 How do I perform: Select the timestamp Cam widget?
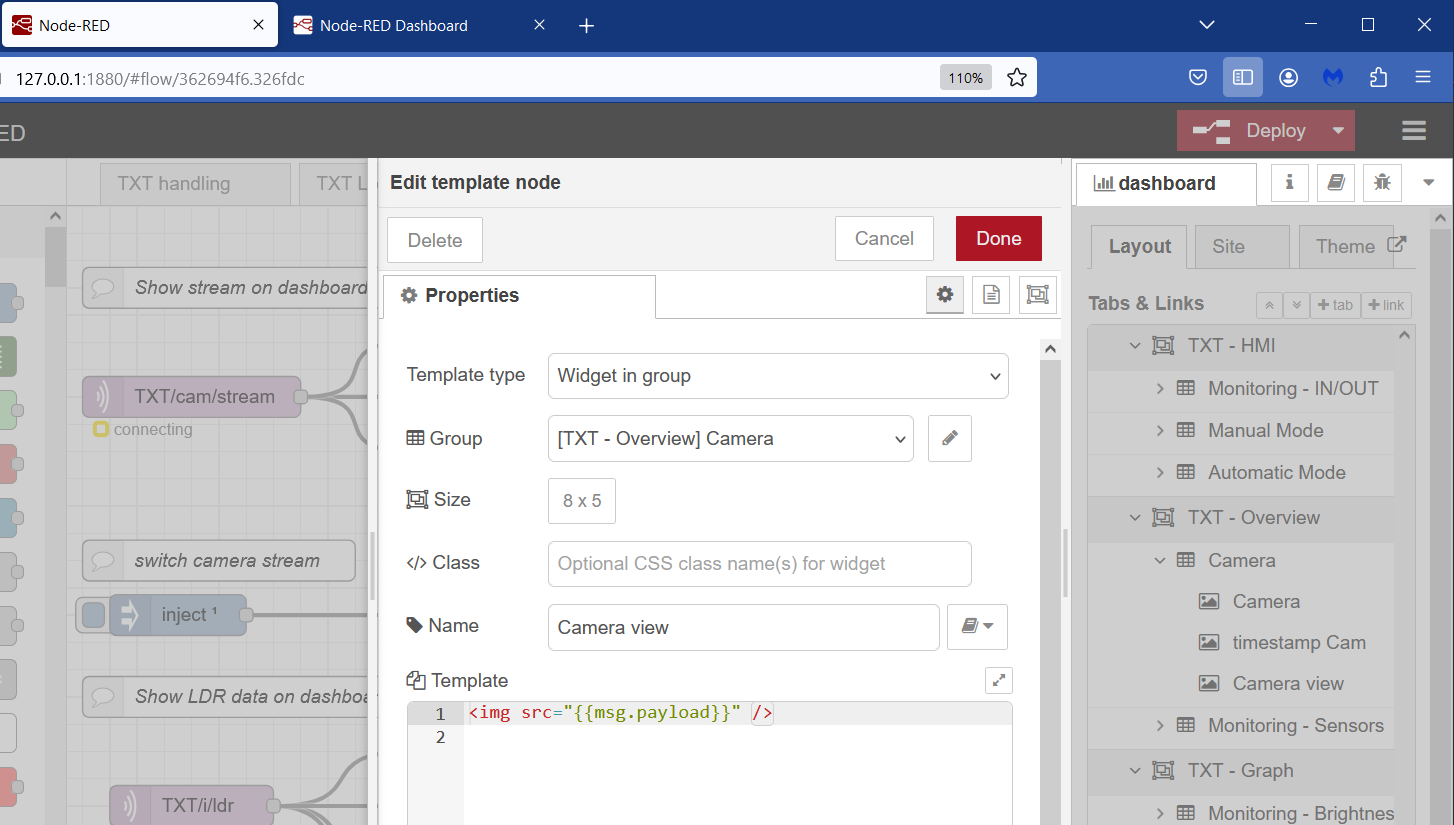[1298, 643]
